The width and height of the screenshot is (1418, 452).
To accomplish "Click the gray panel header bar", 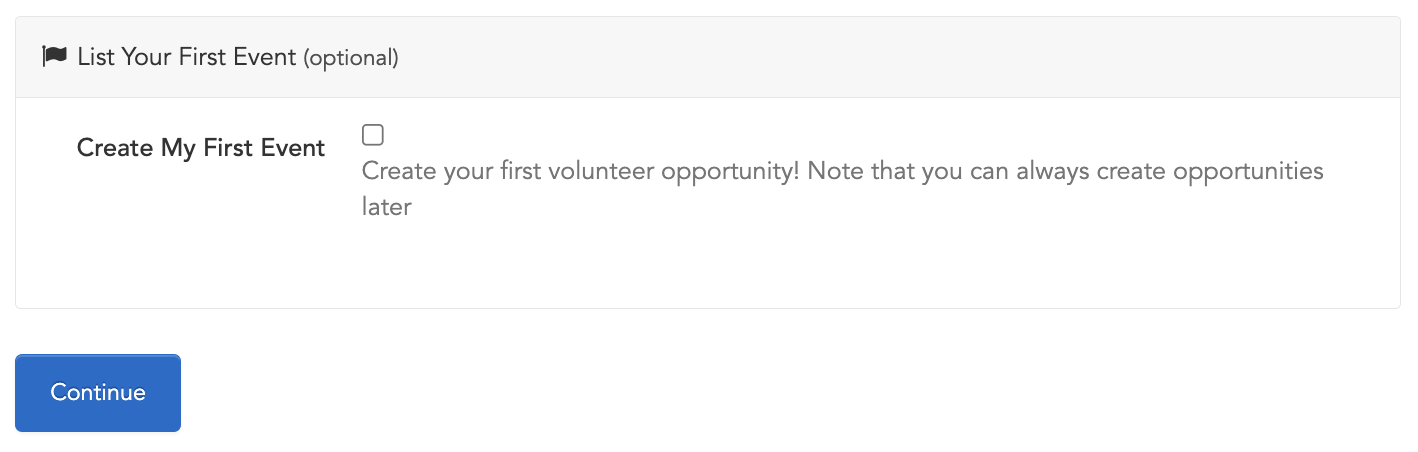I will coord(708,57).
